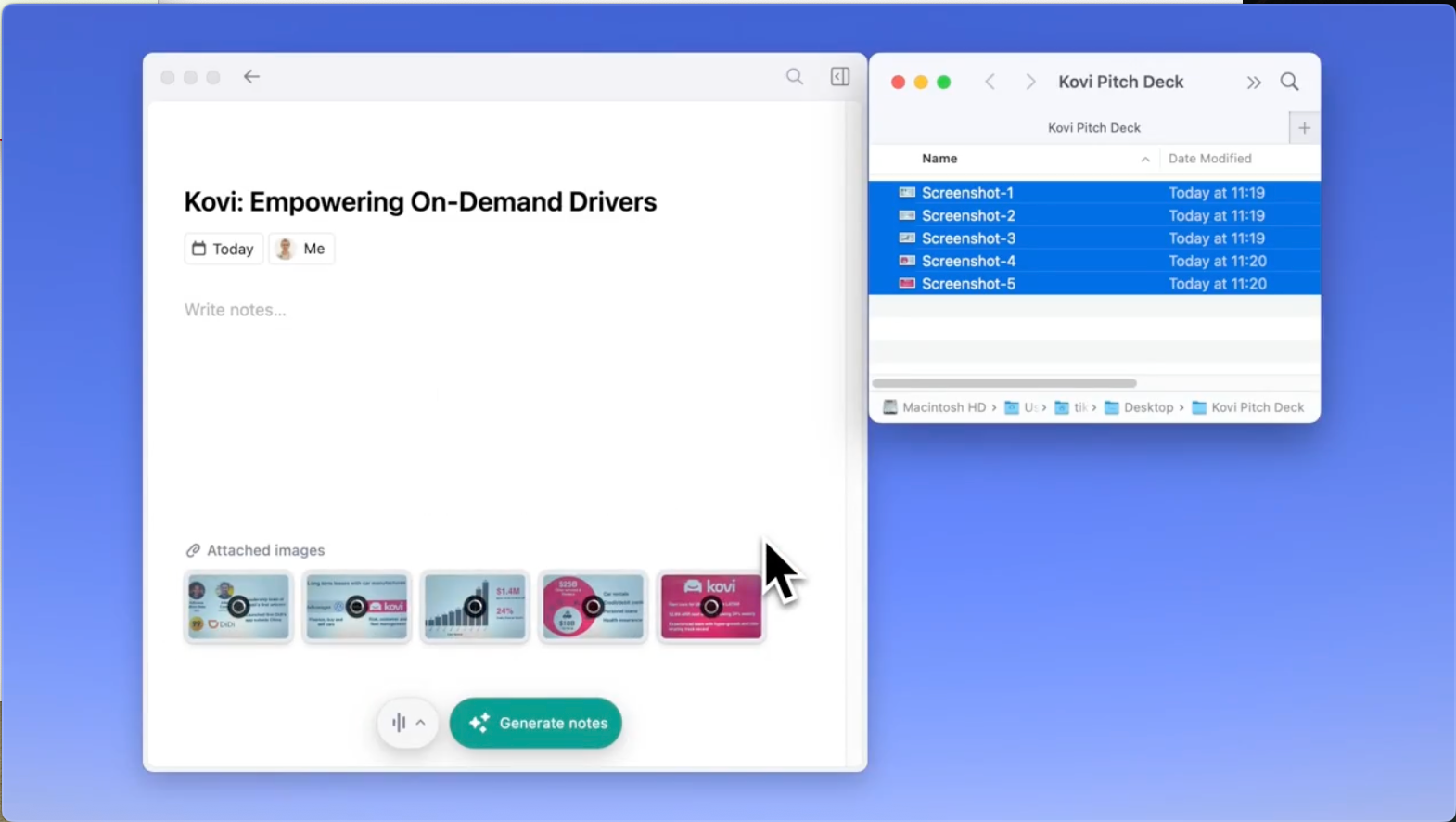
Task: Click Kovi Pitch Deck folder in path bar
Action: tap(1248, 407)
